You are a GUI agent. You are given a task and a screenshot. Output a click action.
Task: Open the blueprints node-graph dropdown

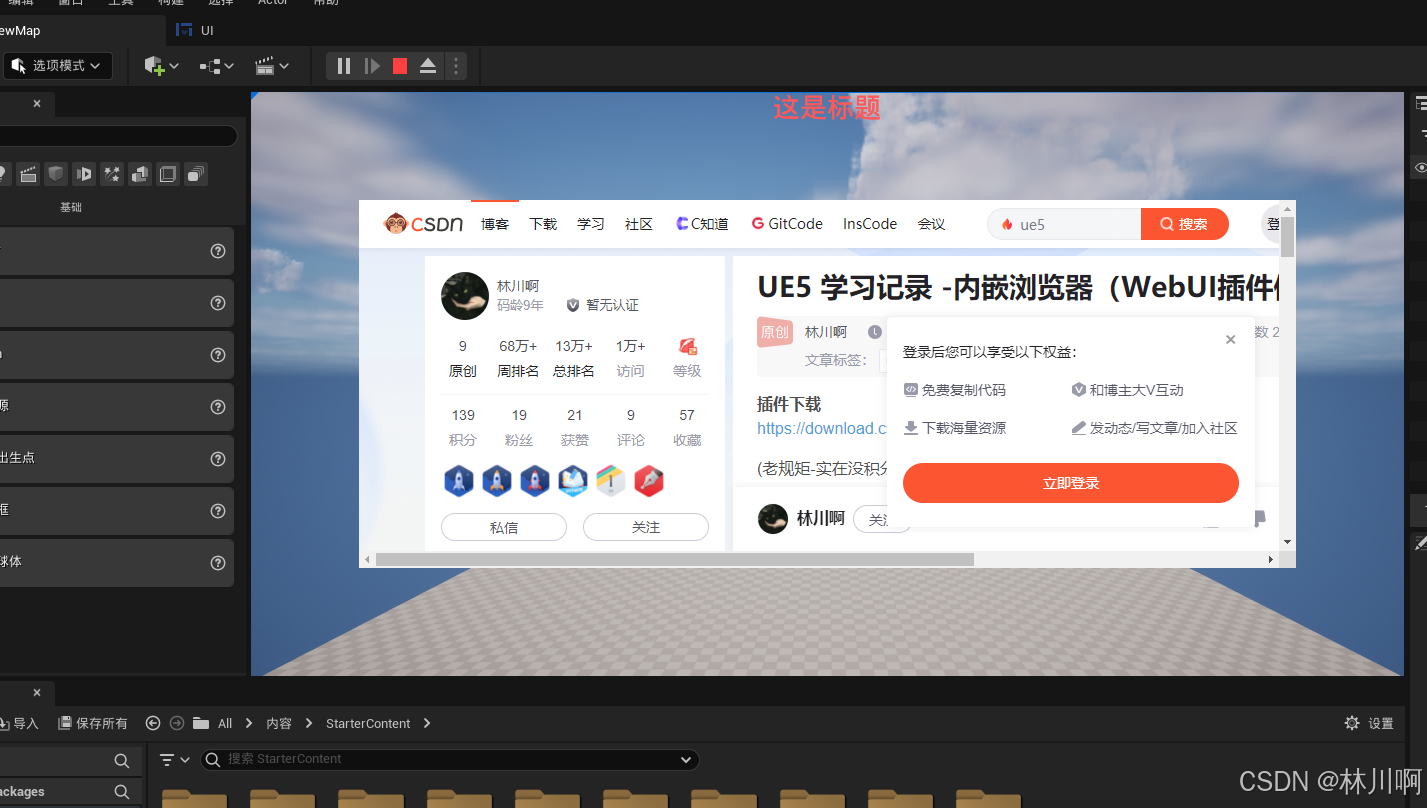tap(216, 66)
